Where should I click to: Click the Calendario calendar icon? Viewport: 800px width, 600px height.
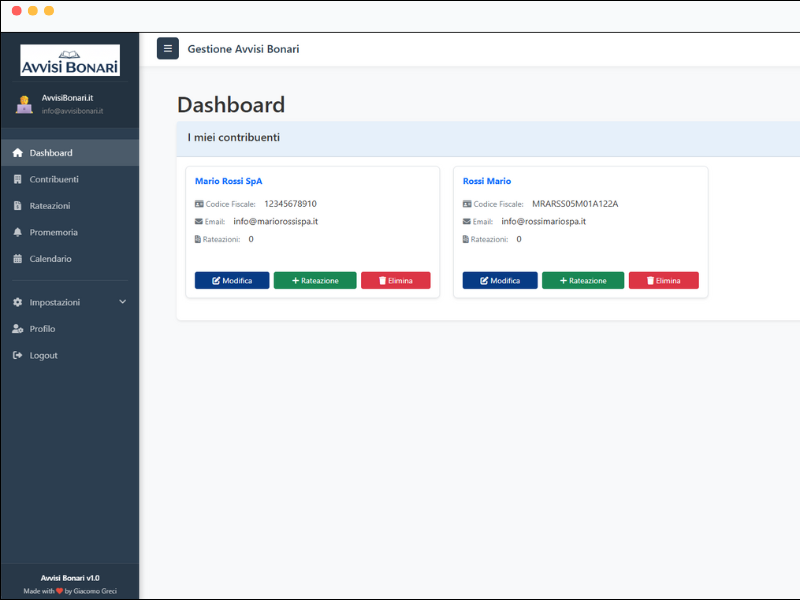pos(17,259)
